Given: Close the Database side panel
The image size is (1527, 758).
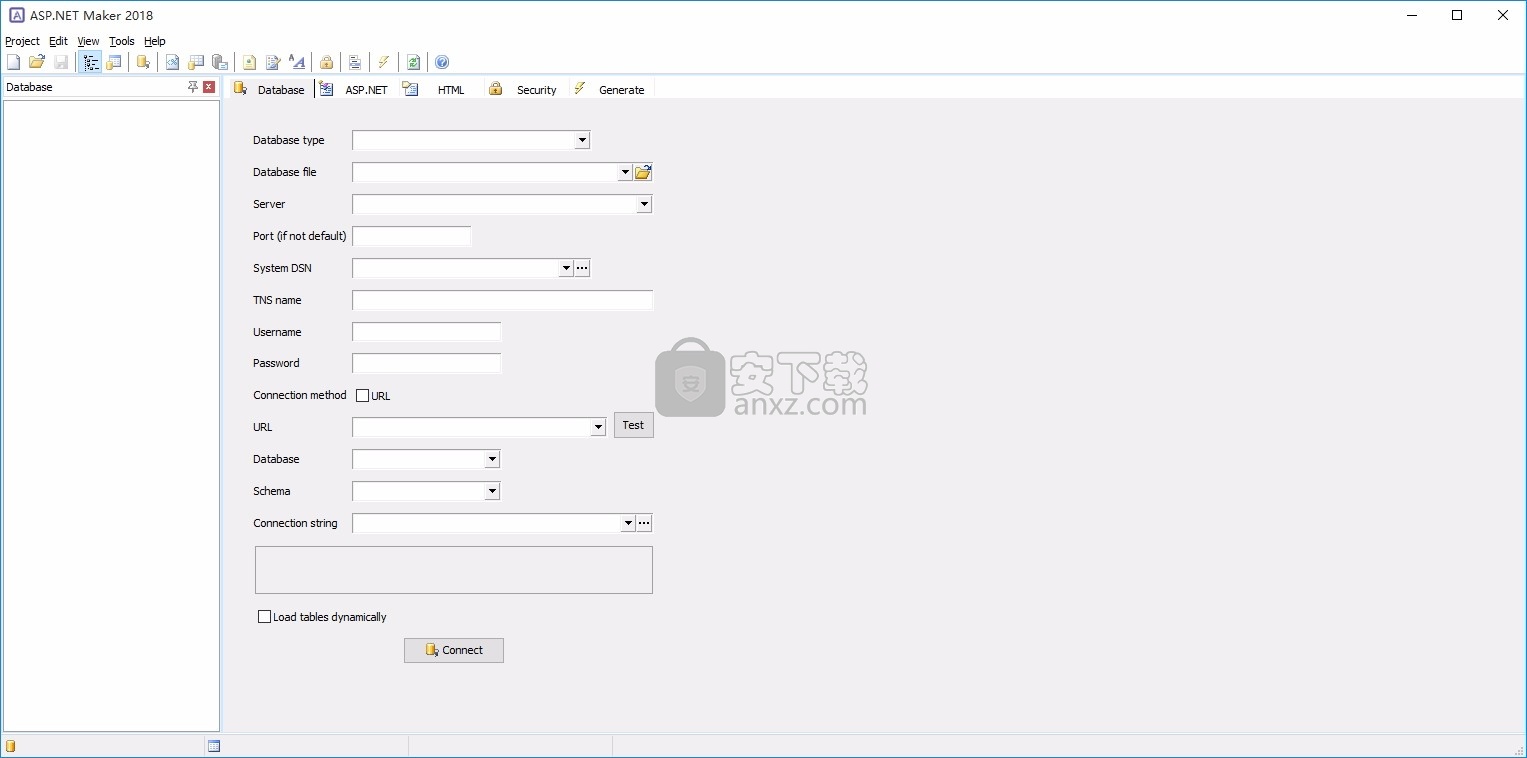Looking at the screenshot, I should click(x=209, y=87).
